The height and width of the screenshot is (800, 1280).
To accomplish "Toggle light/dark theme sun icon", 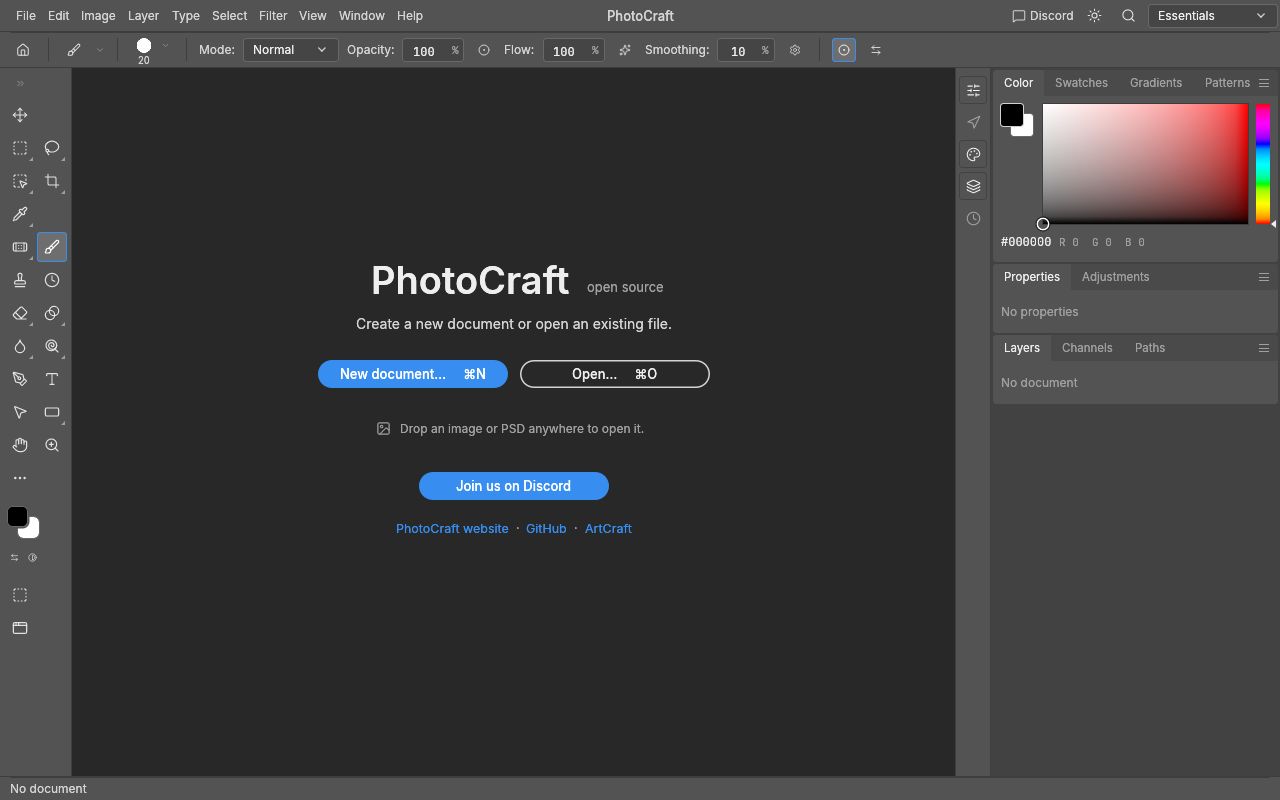I will 1094,16.
